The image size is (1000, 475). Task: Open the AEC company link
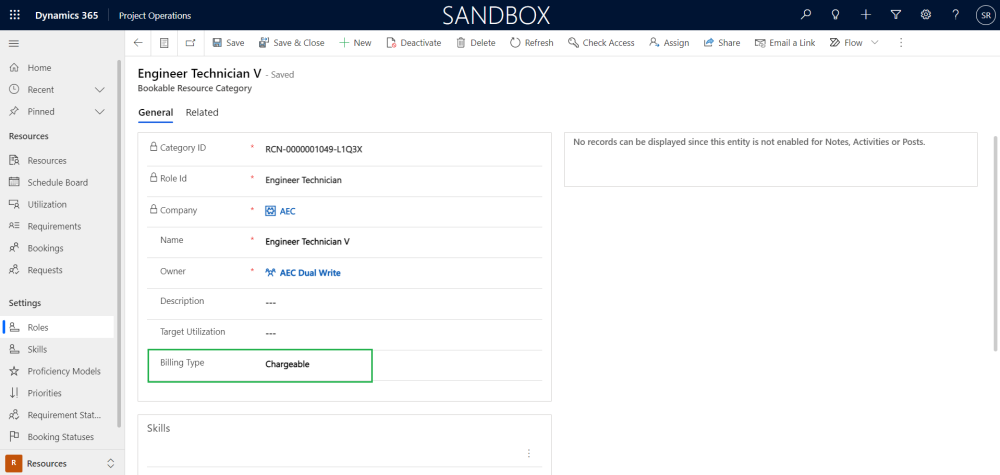point(288,211)
